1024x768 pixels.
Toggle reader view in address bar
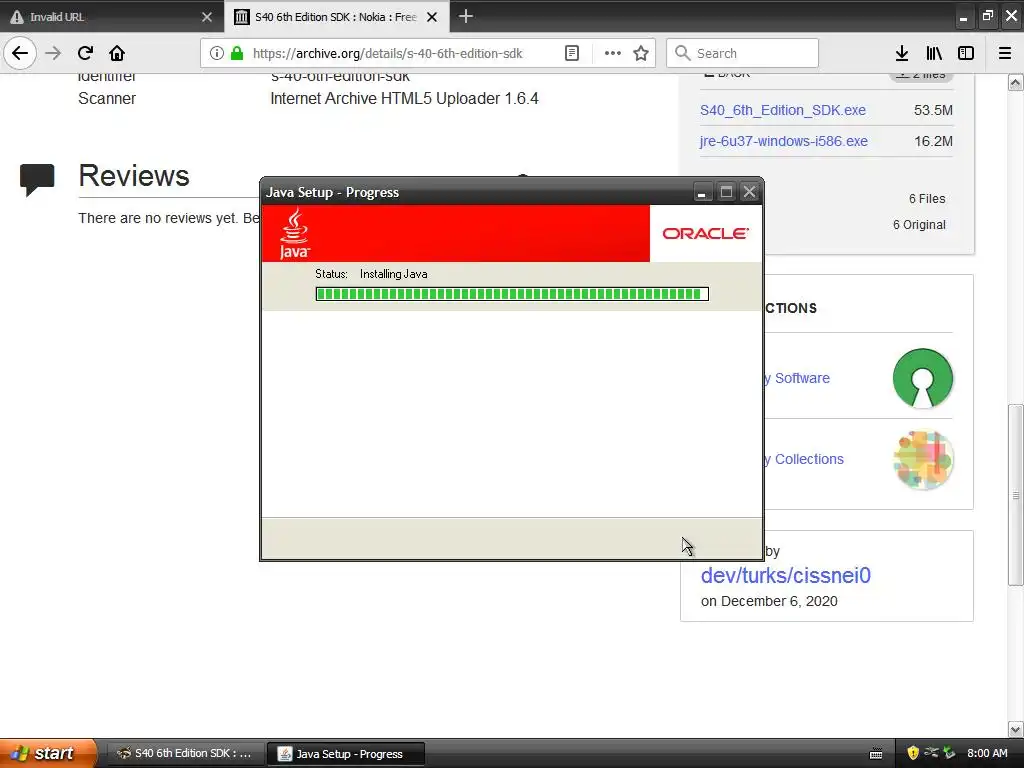(571, 53)
